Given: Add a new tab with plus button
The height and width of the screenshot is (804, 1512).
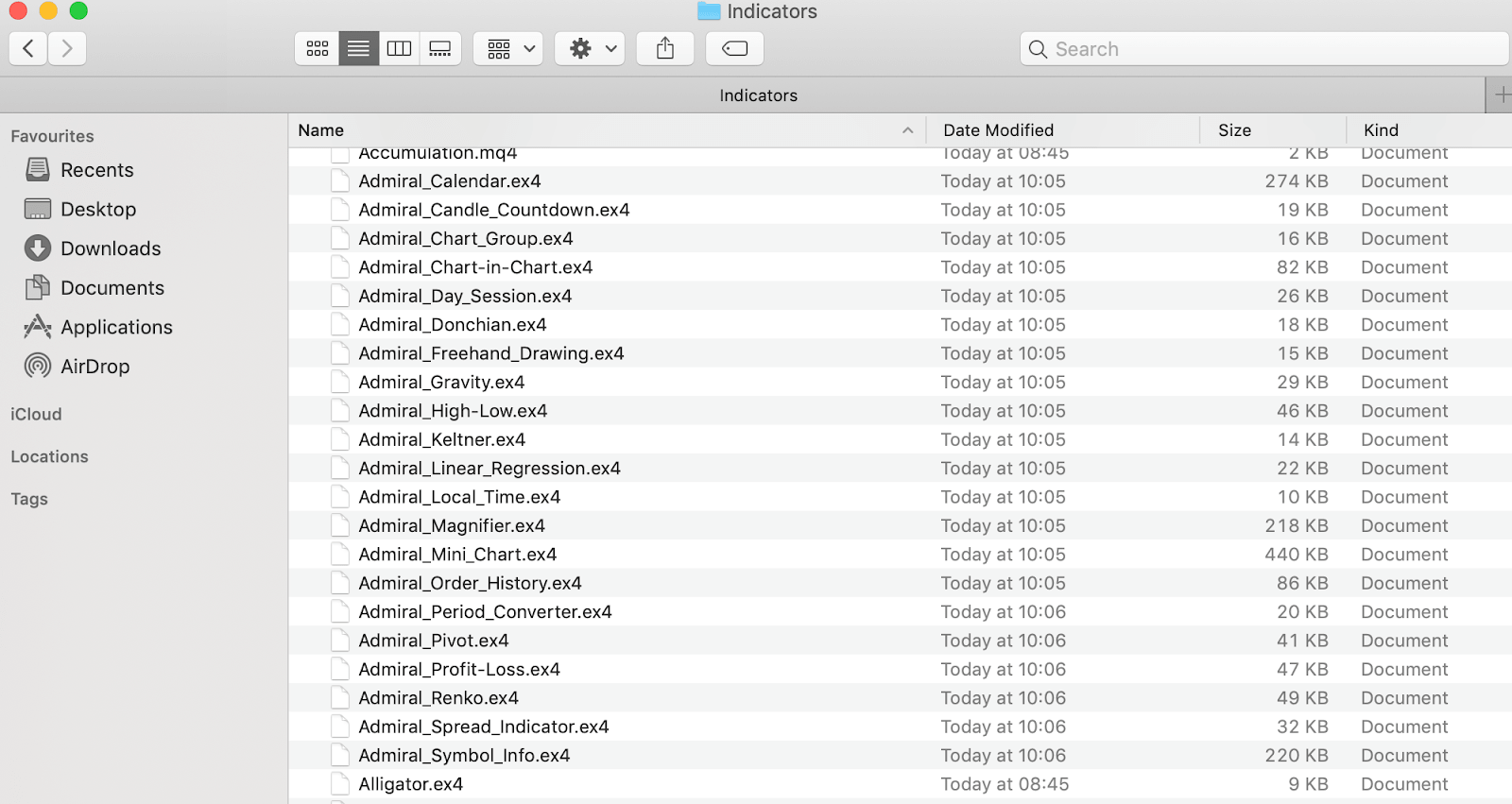Looking at the screenshot, I should pos(1500,95).
